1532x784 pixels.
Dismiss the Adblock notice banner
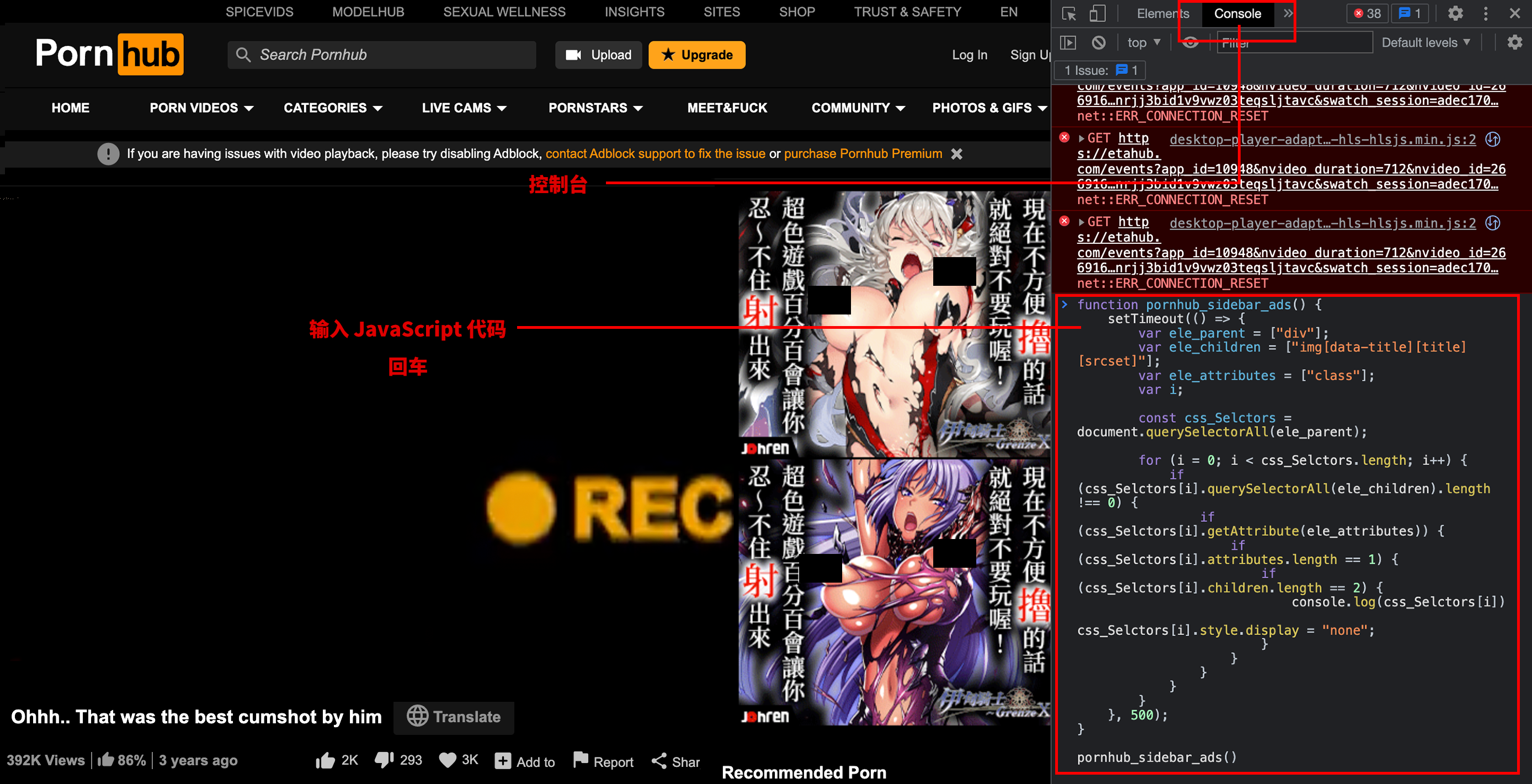(956, 154)
